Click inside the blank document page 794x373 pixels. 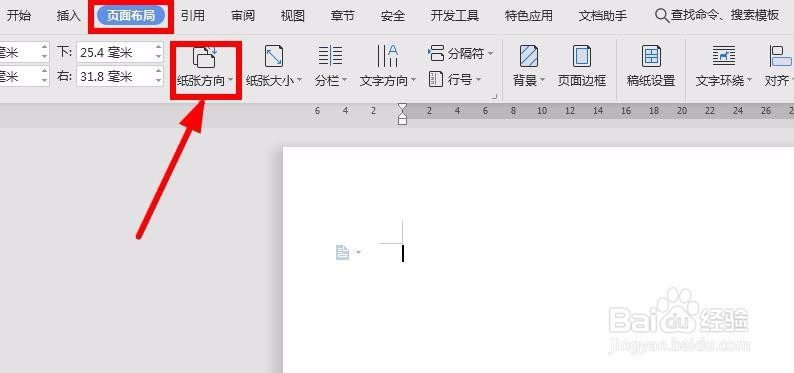(538, 260)
